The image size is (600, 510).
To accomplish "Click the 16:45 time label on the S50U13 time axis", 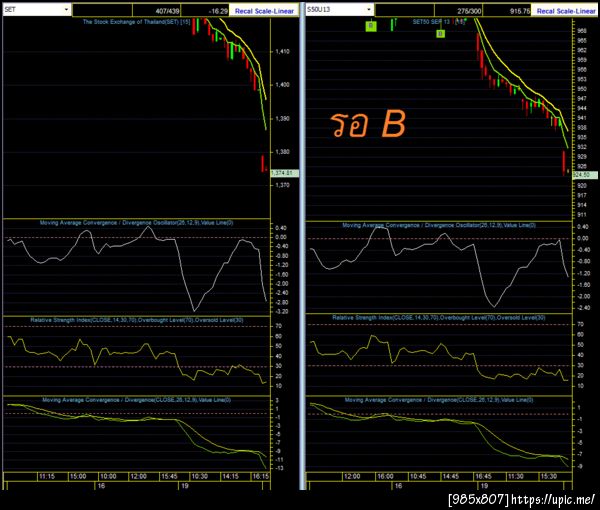I will (483, 476).
